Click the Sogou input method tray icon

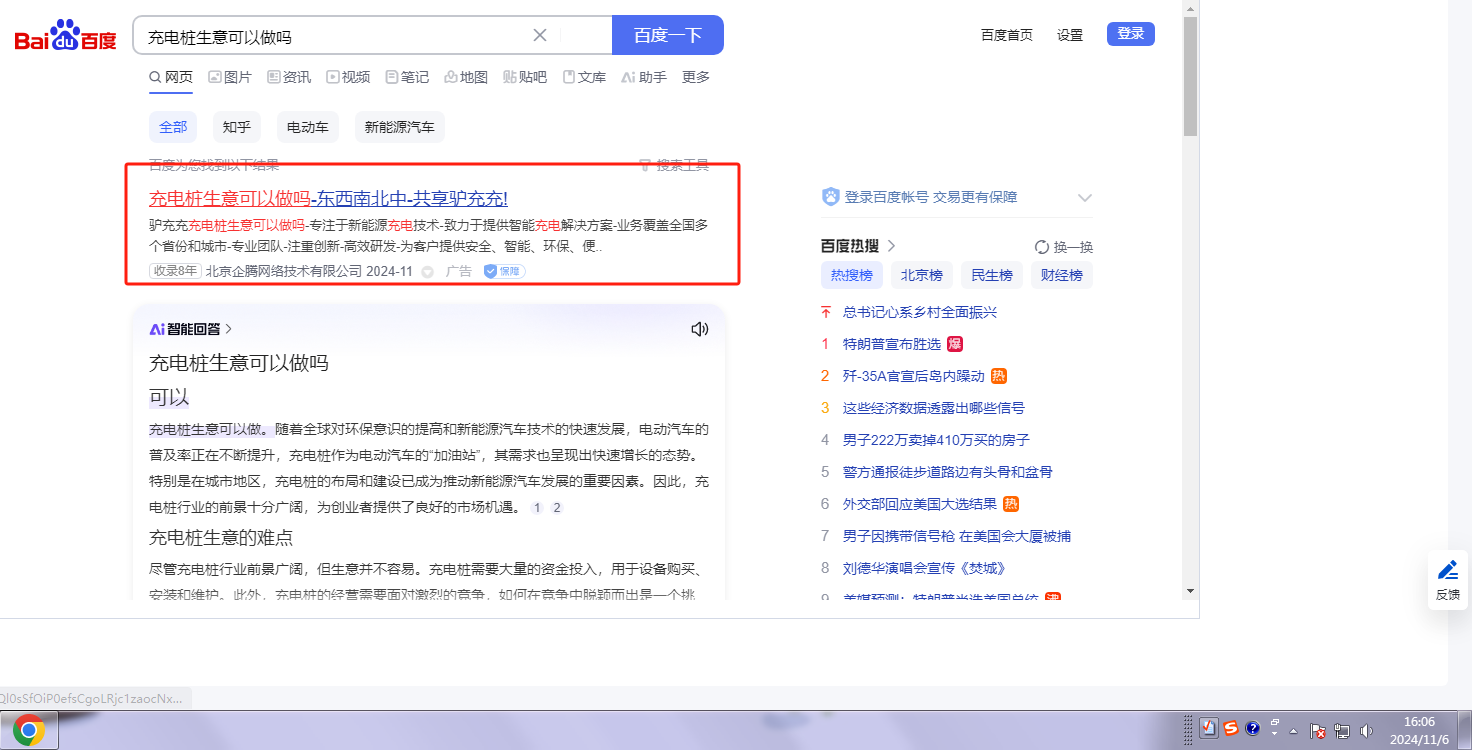(1231, 729)
